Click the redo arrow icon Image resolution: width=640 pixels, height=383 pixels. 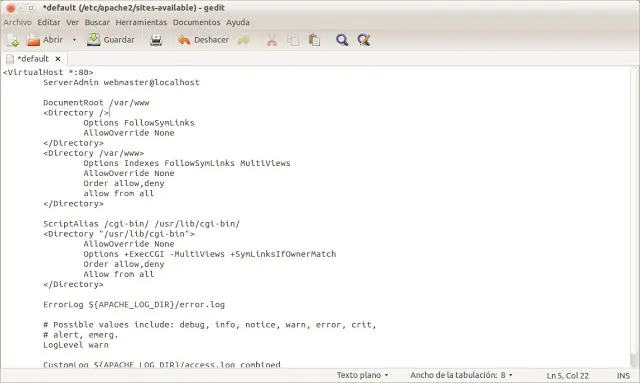[x=244, y=40]
